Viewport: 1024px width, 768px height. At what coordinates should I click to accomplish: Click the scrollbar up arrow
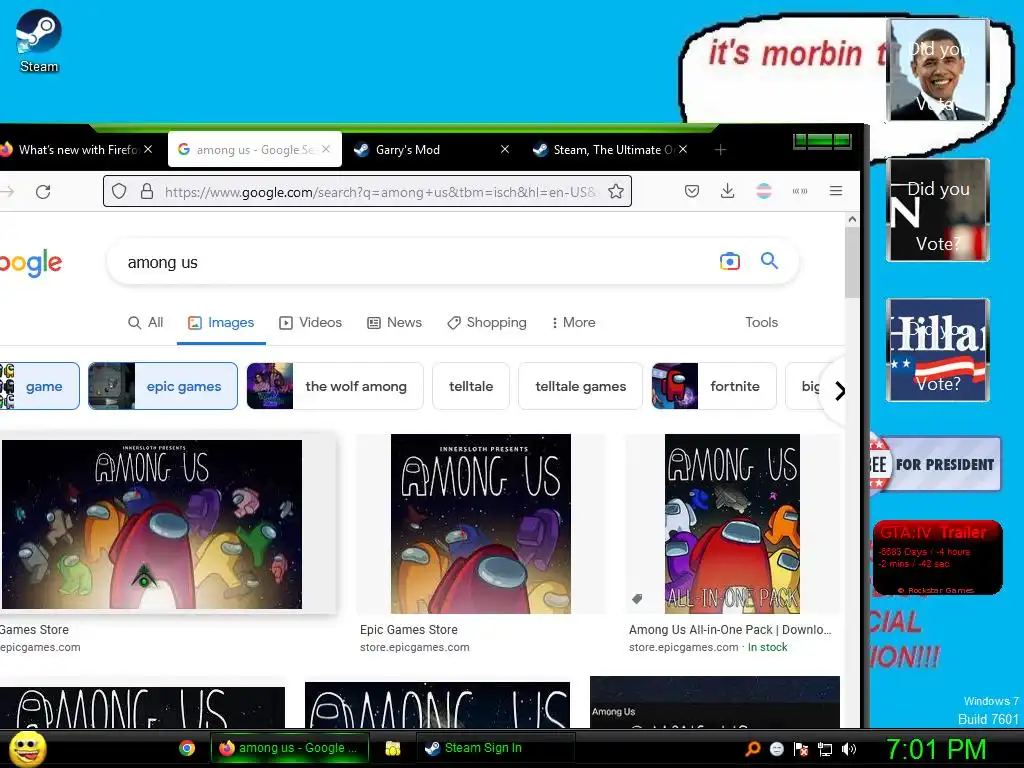point(852,219)
